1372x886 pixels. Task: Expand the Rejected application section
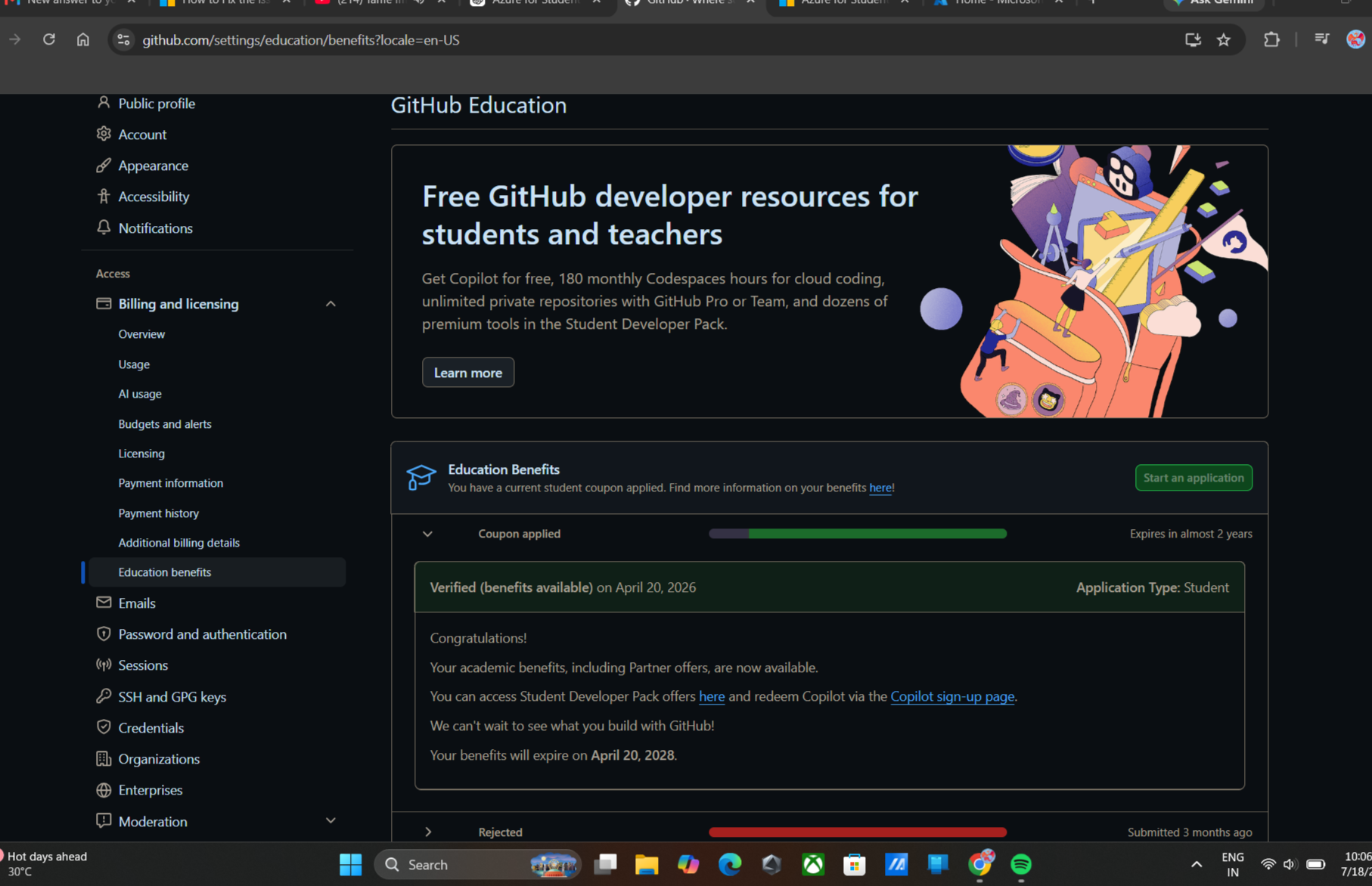click(428, 832)
